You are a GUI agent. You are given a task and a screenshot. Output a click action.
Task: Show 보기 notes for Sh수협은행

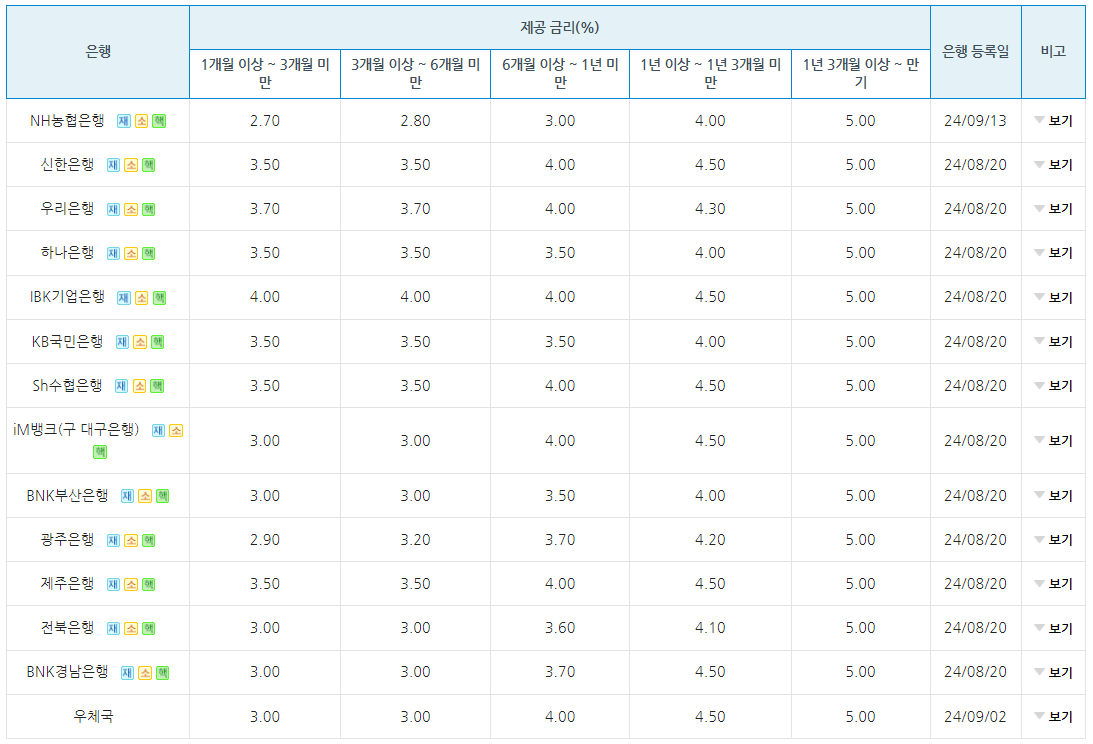click(x=1053, y=385)
